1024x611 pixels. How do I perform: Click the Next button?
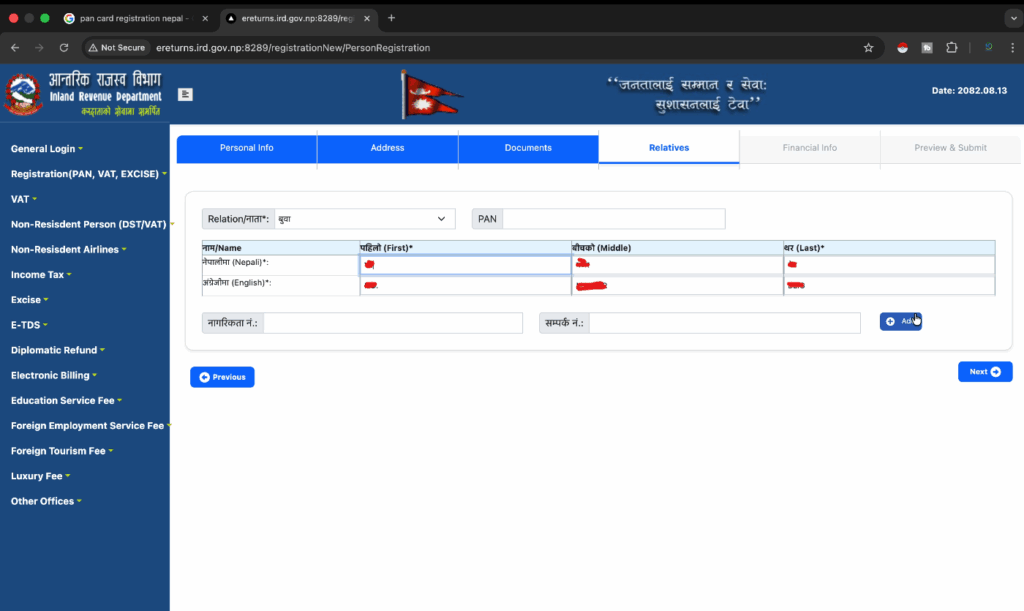click(984, 372)
